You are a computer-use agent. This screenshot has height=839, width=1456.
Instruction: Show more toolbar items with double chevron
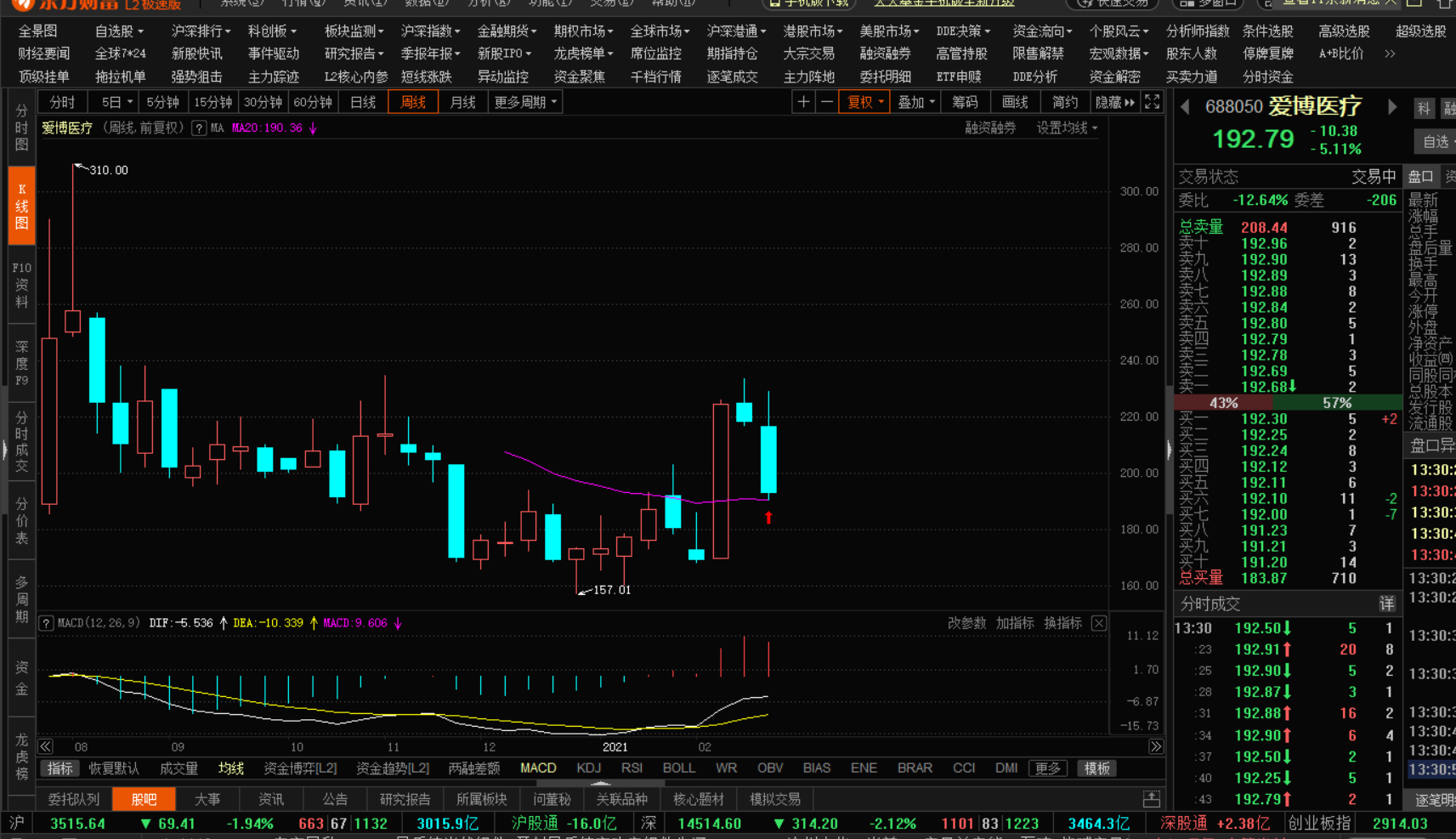pos(1390,54)
